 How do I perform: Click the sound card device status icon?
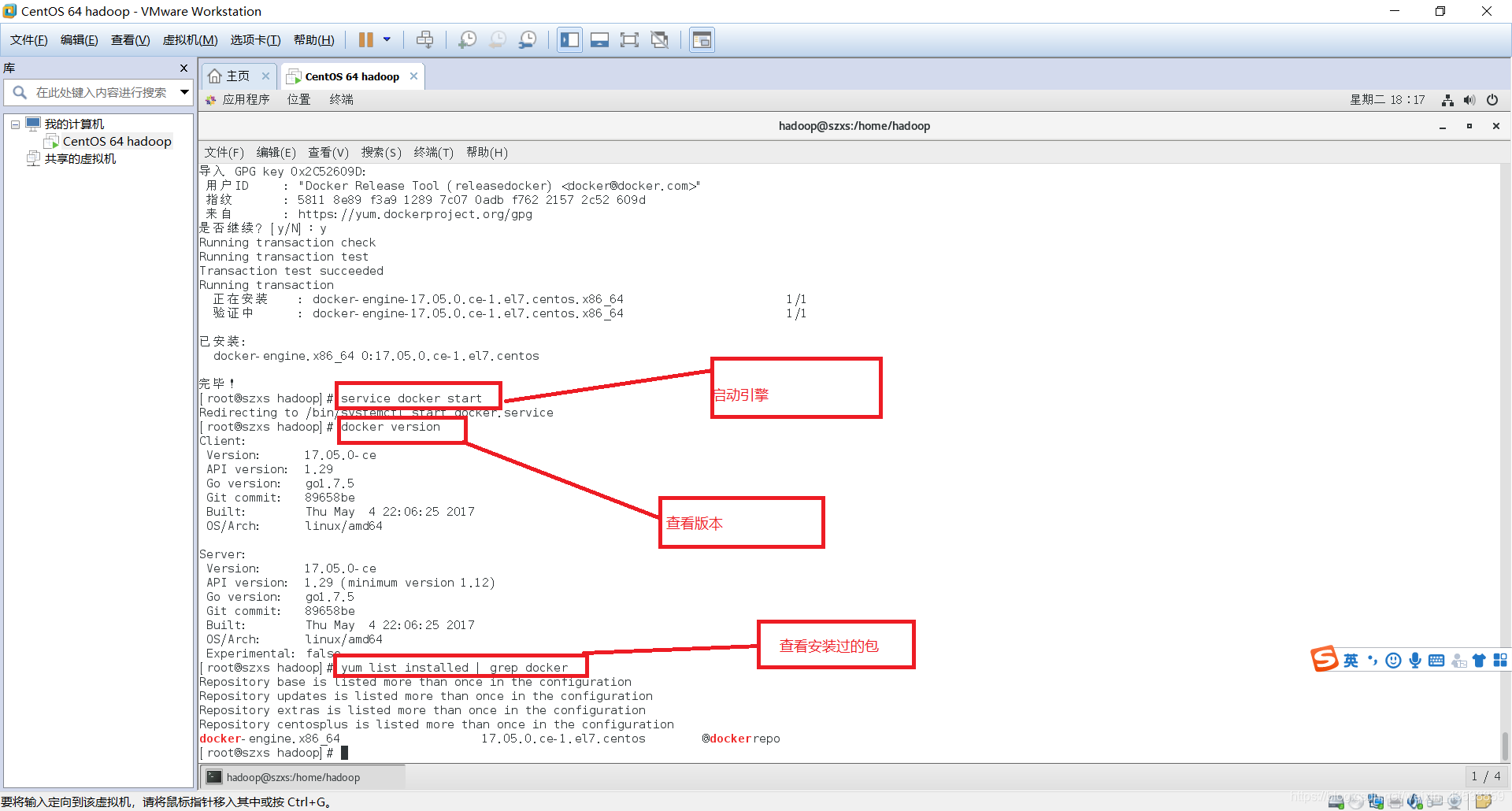(1415, 802)
